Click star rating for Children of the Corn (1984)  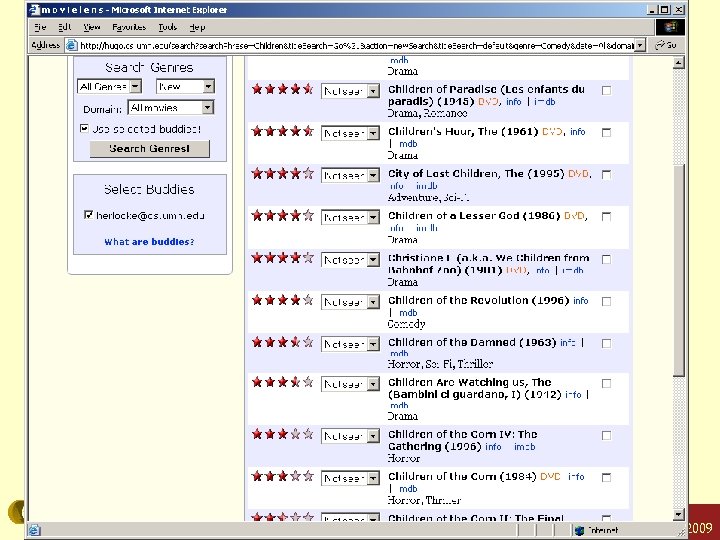pos(282,476)
